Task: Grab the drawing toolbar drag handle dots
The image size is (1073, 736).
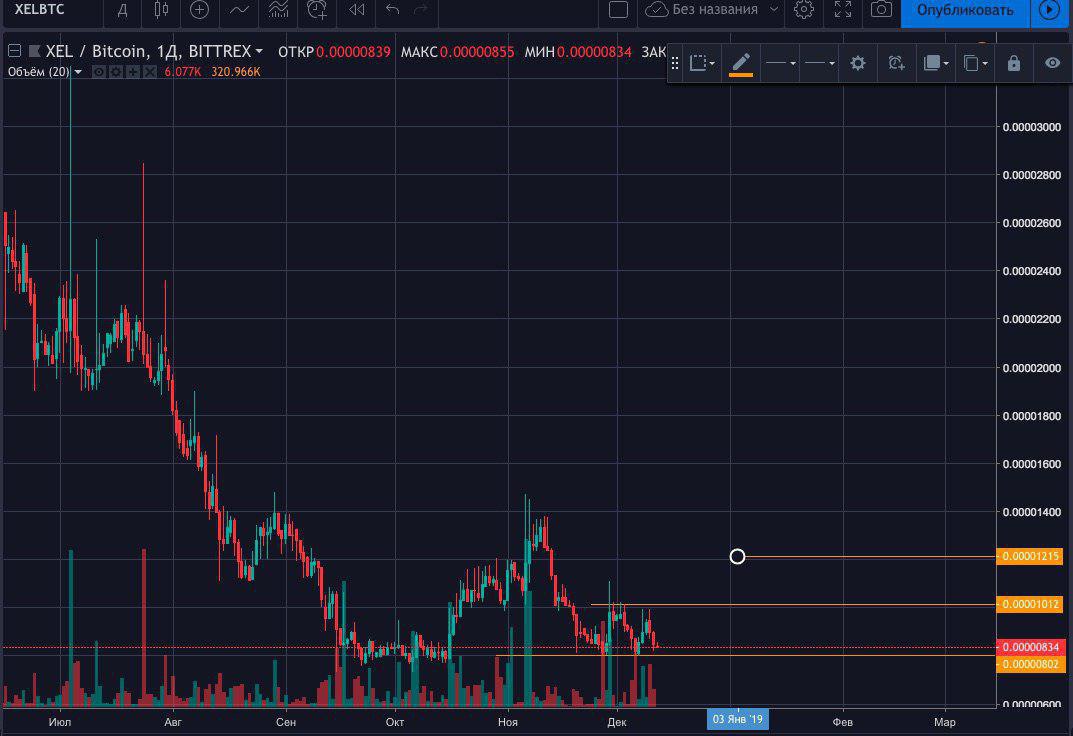Action: [x=675, y=64]
